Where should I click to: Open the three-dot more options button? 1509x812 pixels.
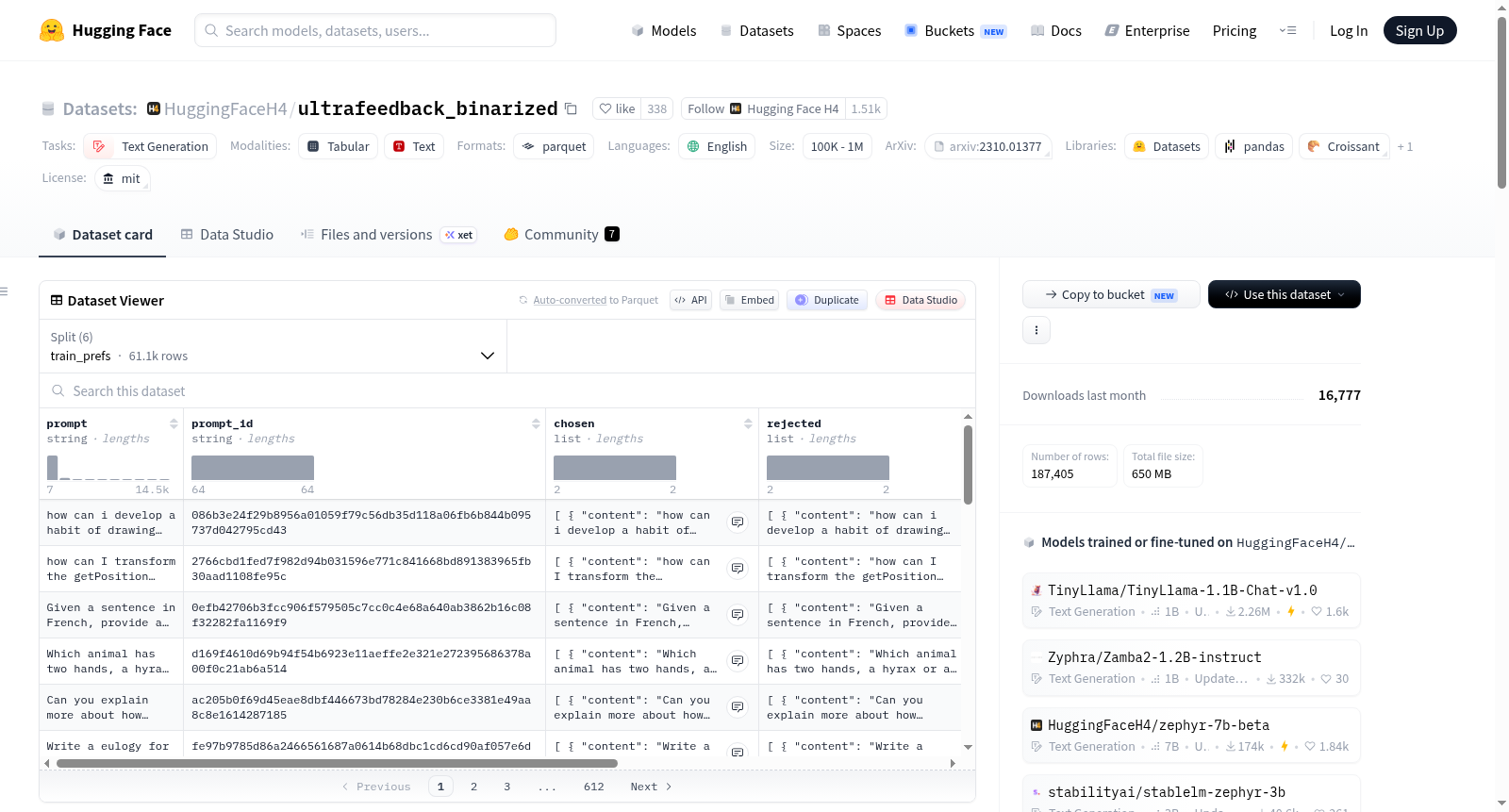pyautogui.click(x=1036, y=330)
